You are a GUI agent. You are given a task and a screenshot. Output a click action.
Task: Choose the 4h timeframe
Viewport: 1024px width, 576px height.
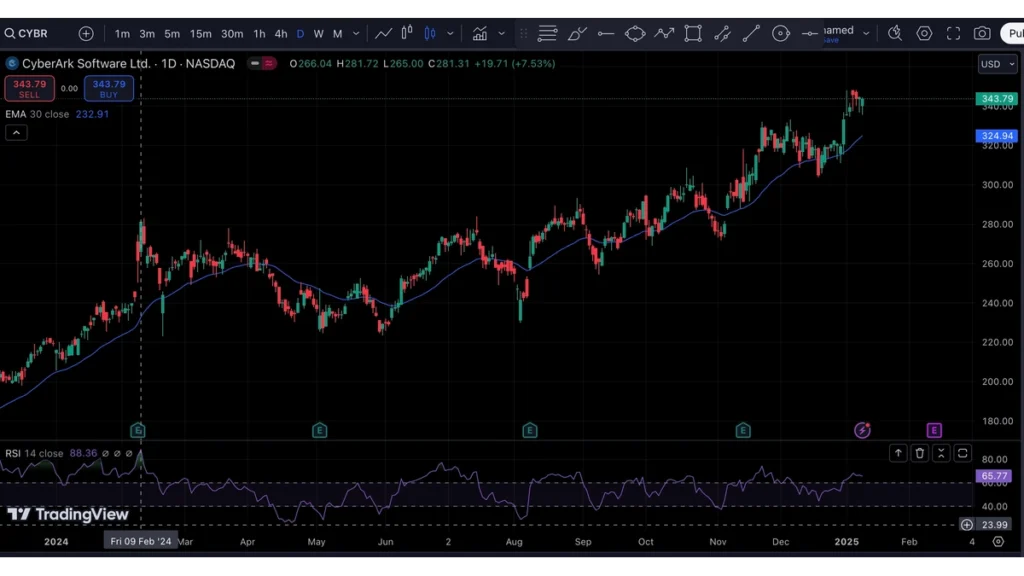[281, 34]
